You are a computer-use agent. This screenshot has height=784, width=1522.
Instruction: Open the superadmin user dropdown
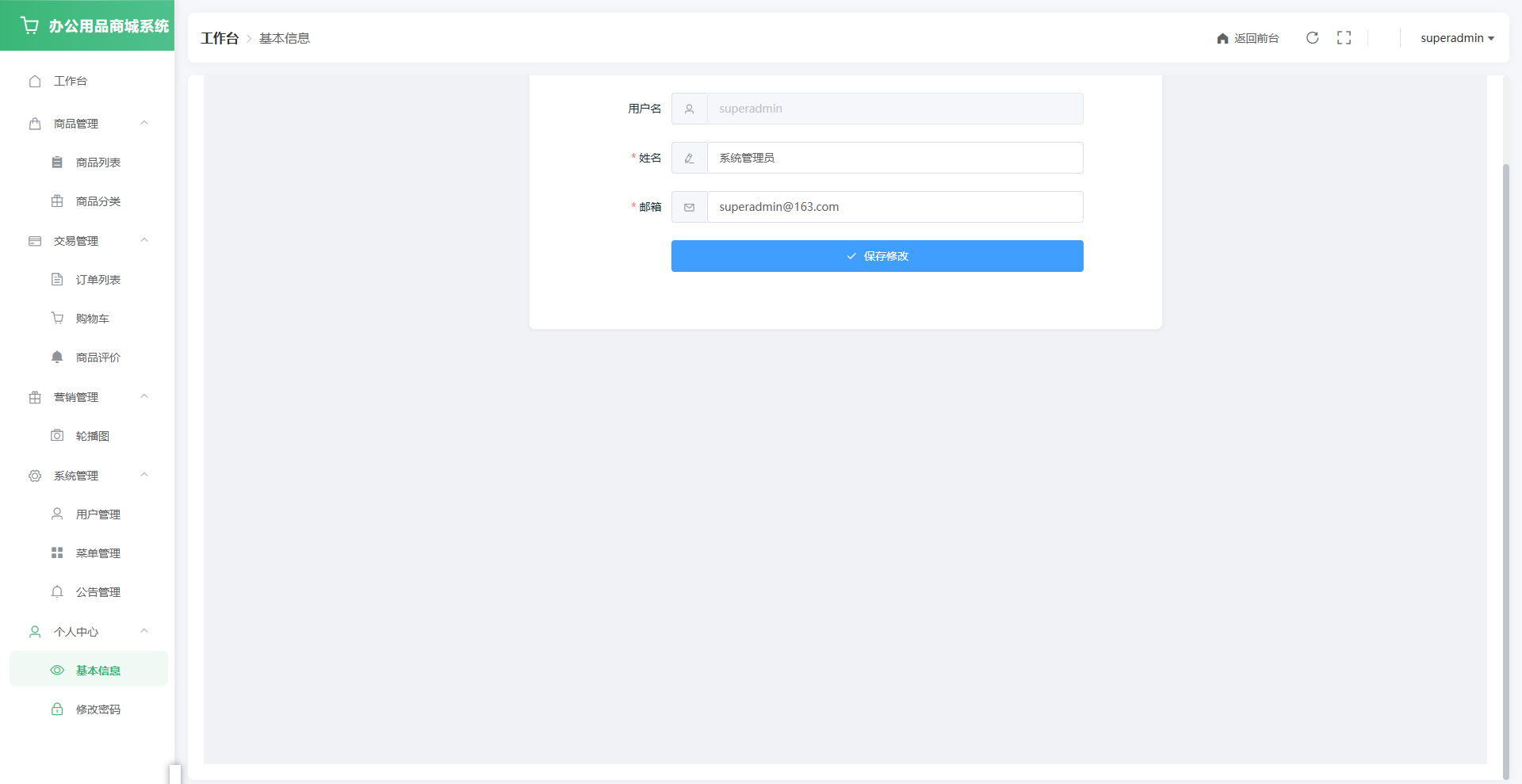pos(1456,38)
